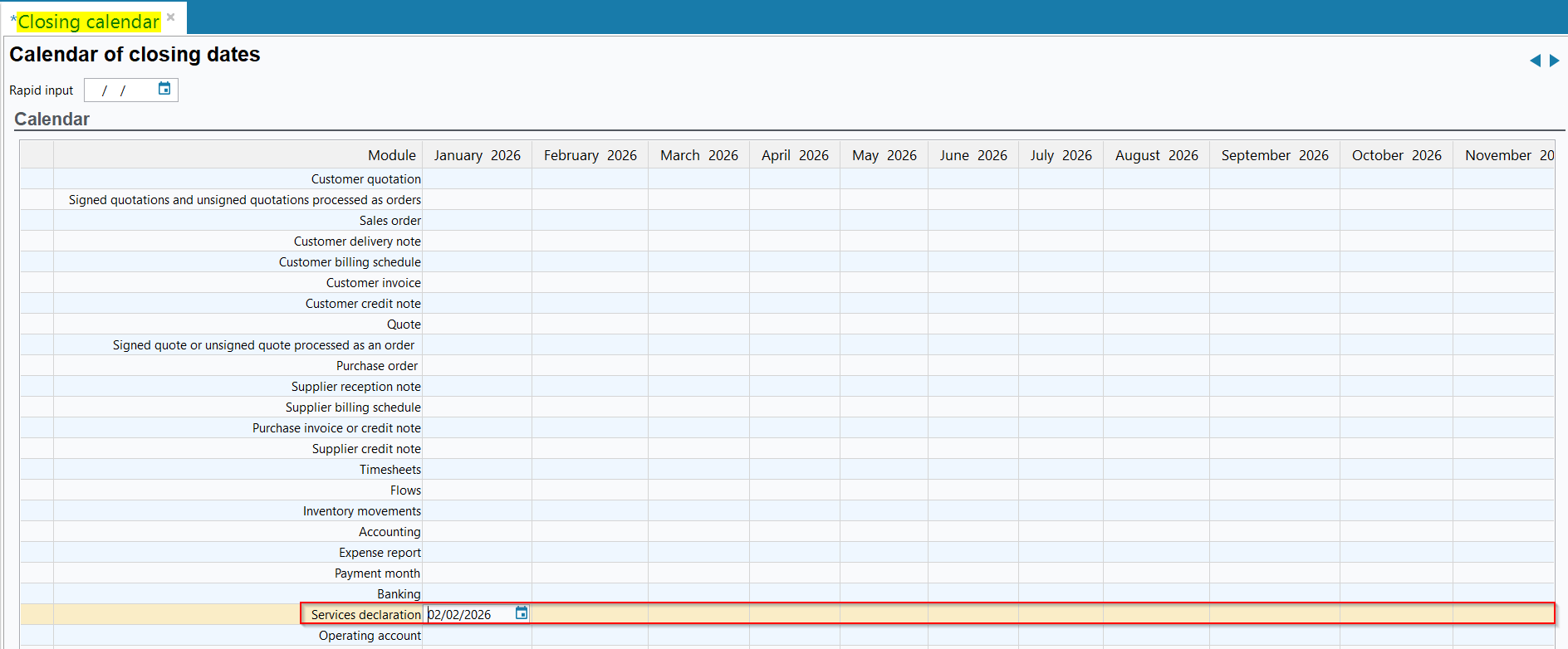Screen dimensions: 1568x649
Task: Select the Accounting row January 2026 cell
Action: point(477,532)
